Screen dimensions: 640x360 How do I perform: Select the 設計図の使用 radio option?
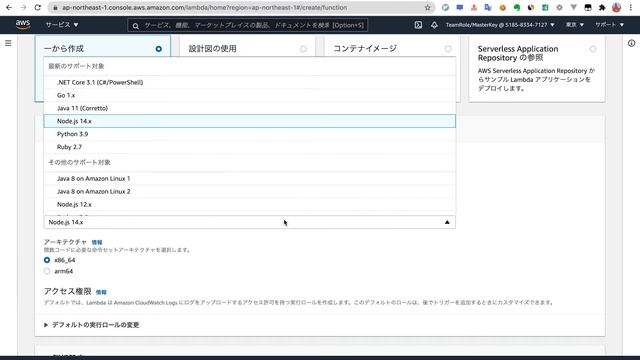(303, 49)
